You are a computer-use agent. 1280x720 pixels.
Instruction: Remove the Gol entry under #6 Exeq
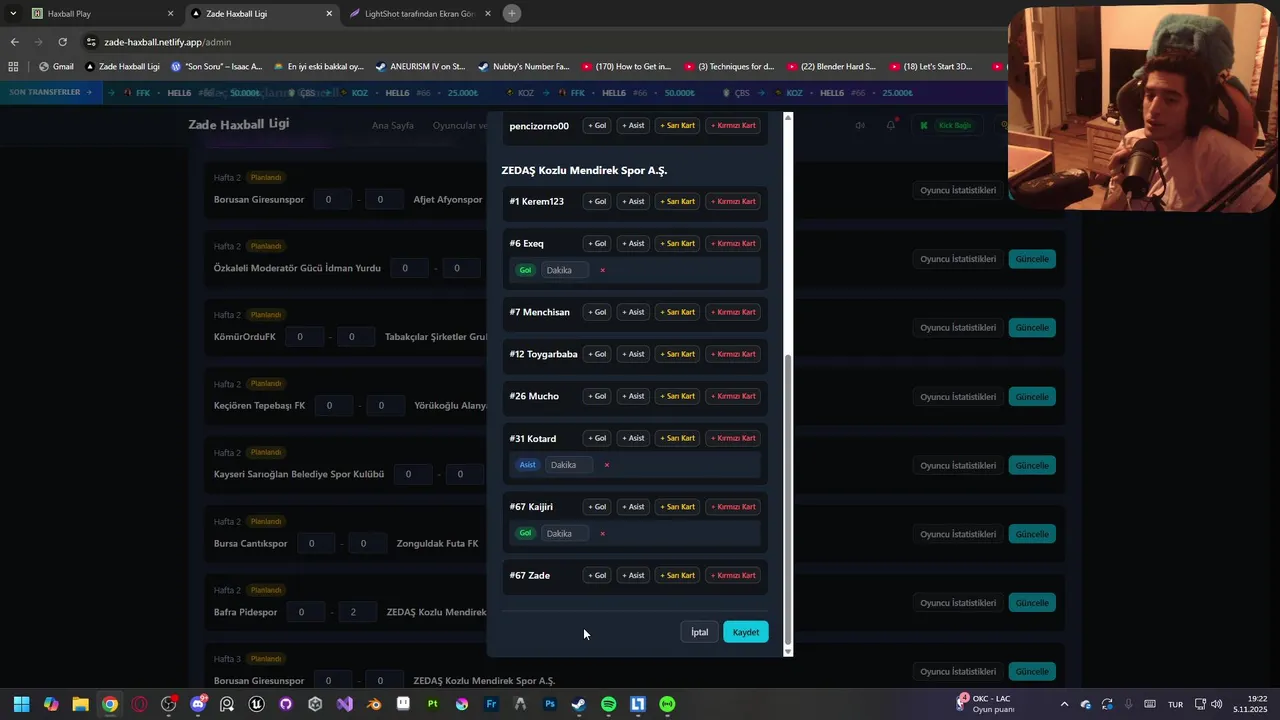[602, 270]
